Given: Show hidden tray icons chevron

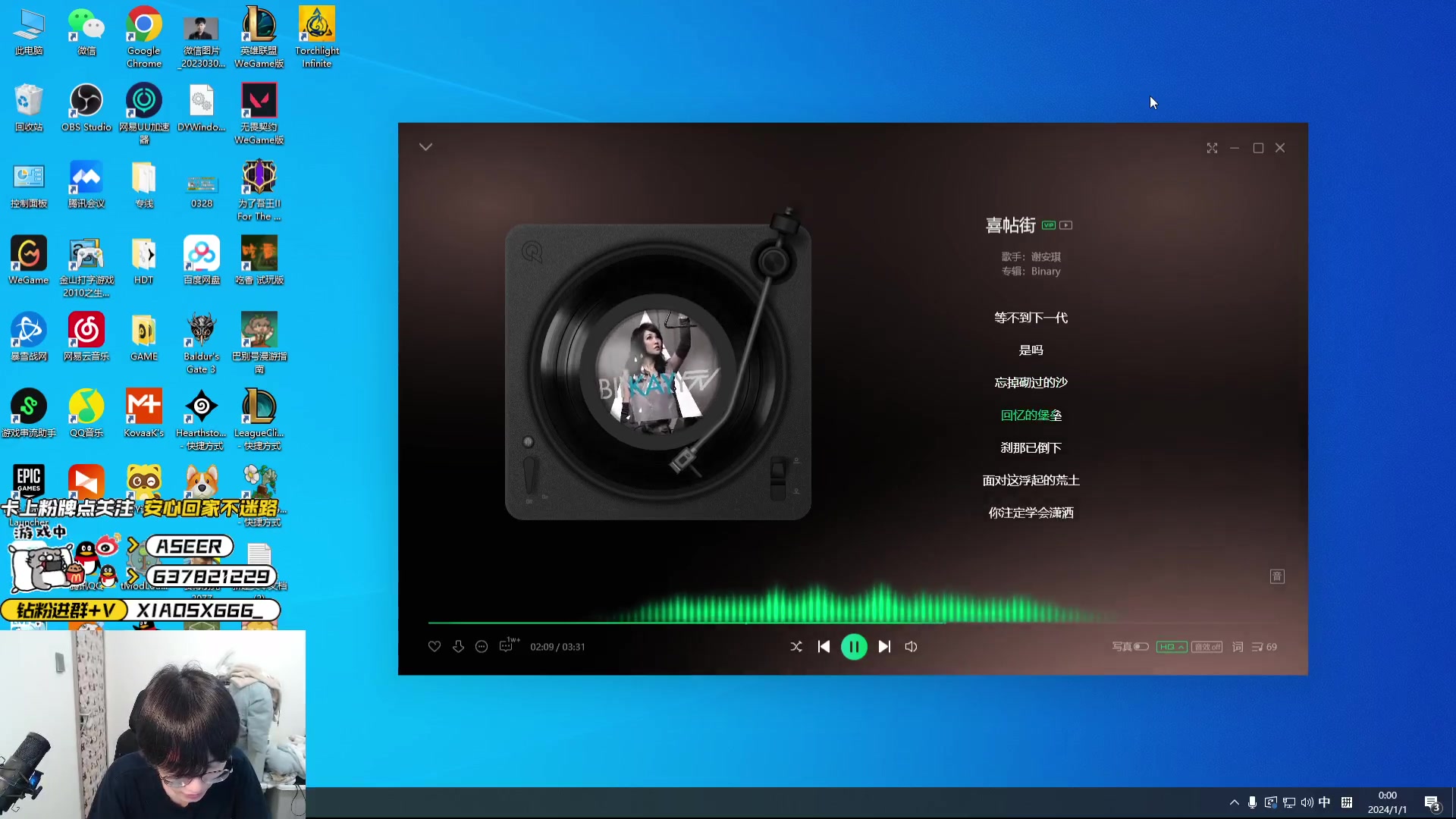Looking at the screenshot, I should point(1235,802).
